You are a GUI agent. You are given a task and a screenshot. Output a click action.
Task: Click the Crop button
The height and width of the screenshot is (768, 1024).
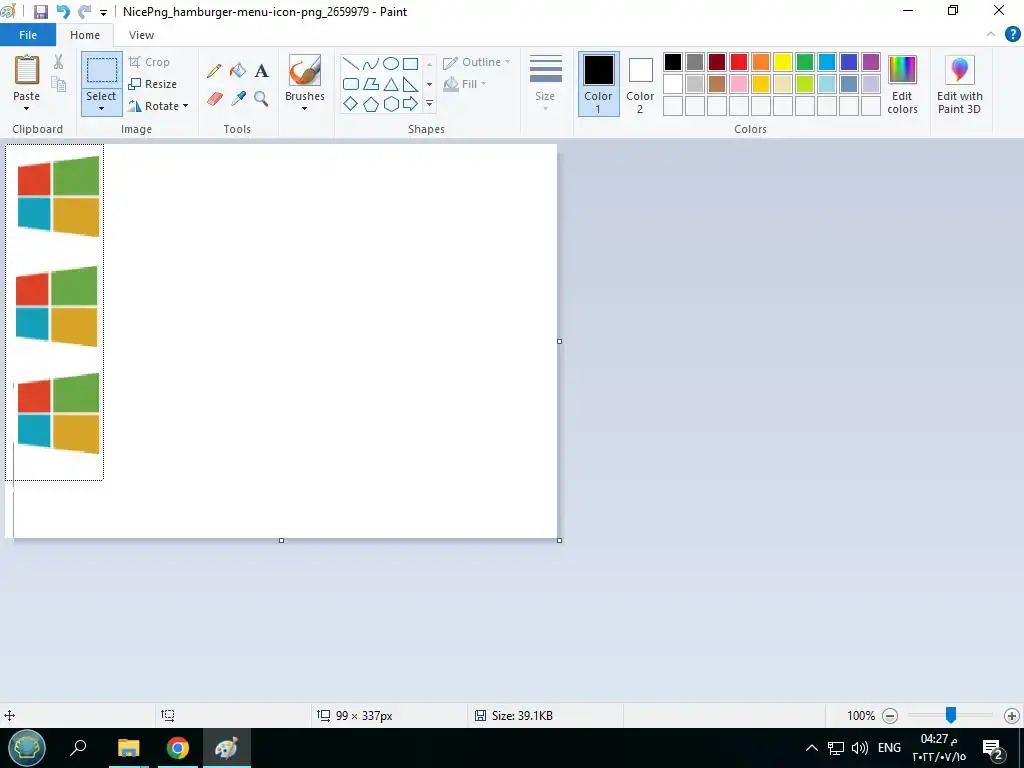[150, 62]
